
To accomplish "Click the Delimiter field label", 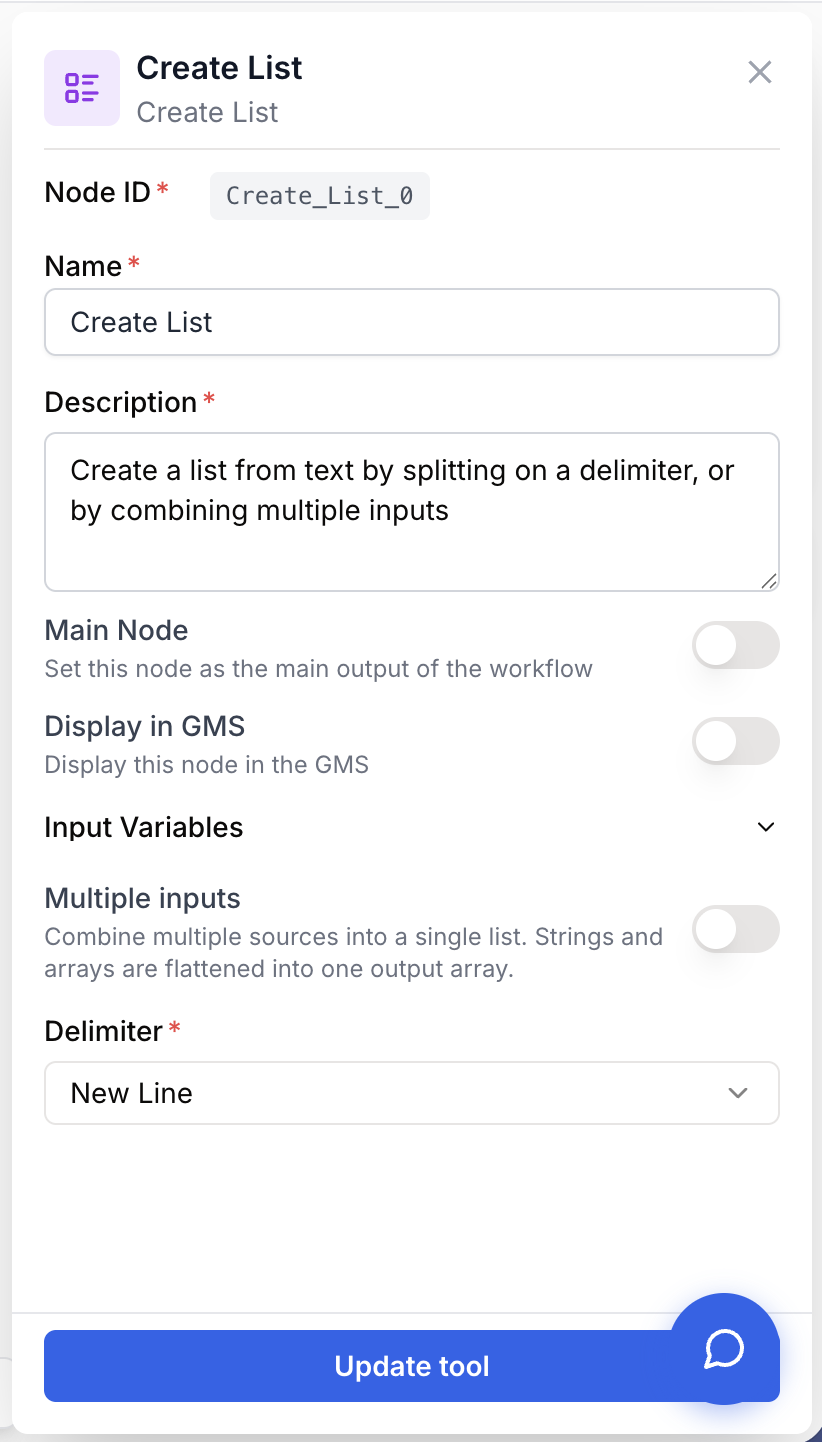I will 104,1031.
